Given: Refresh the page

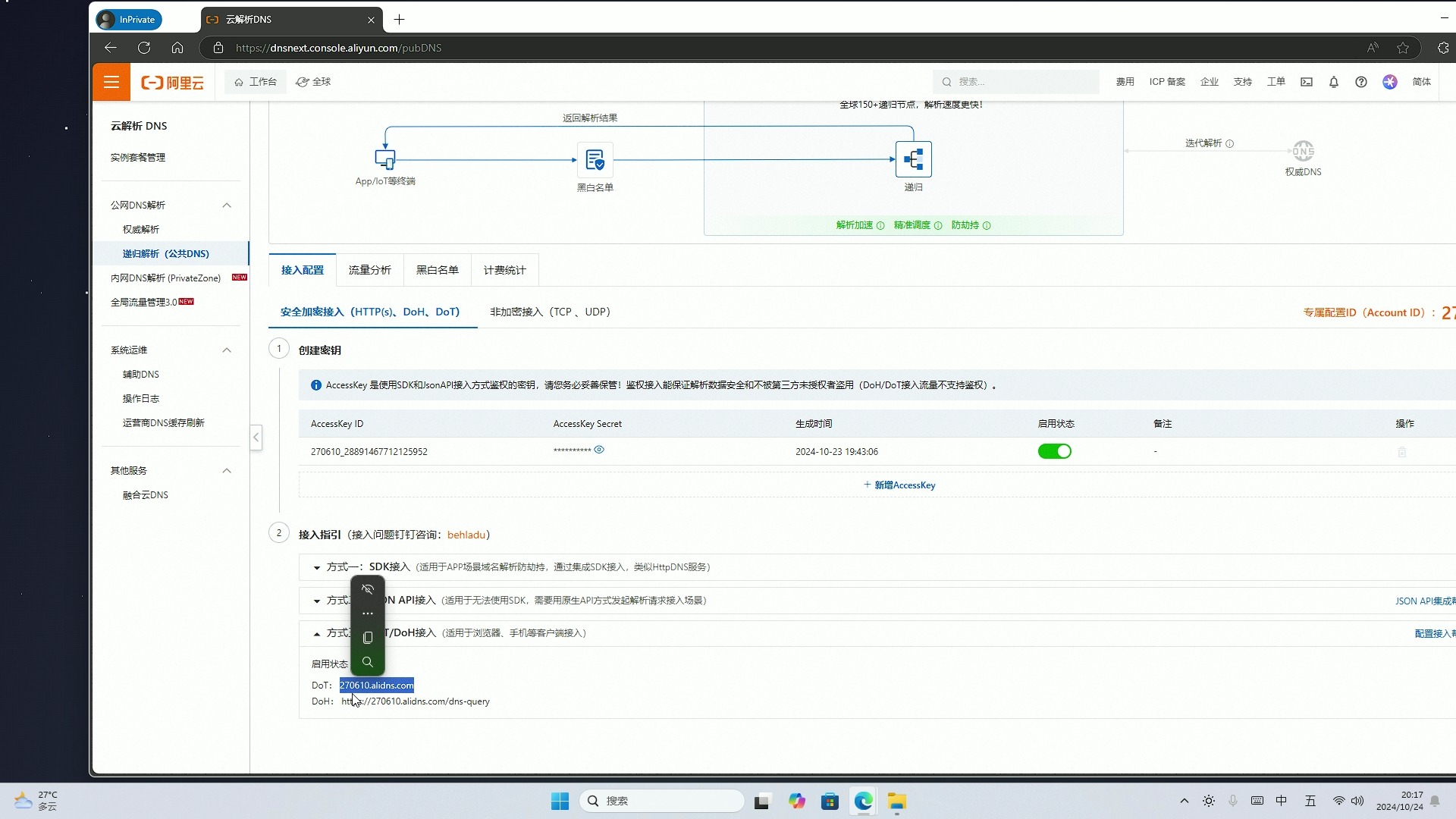Looking at the screenshot, I should click(x=144, y=48).
